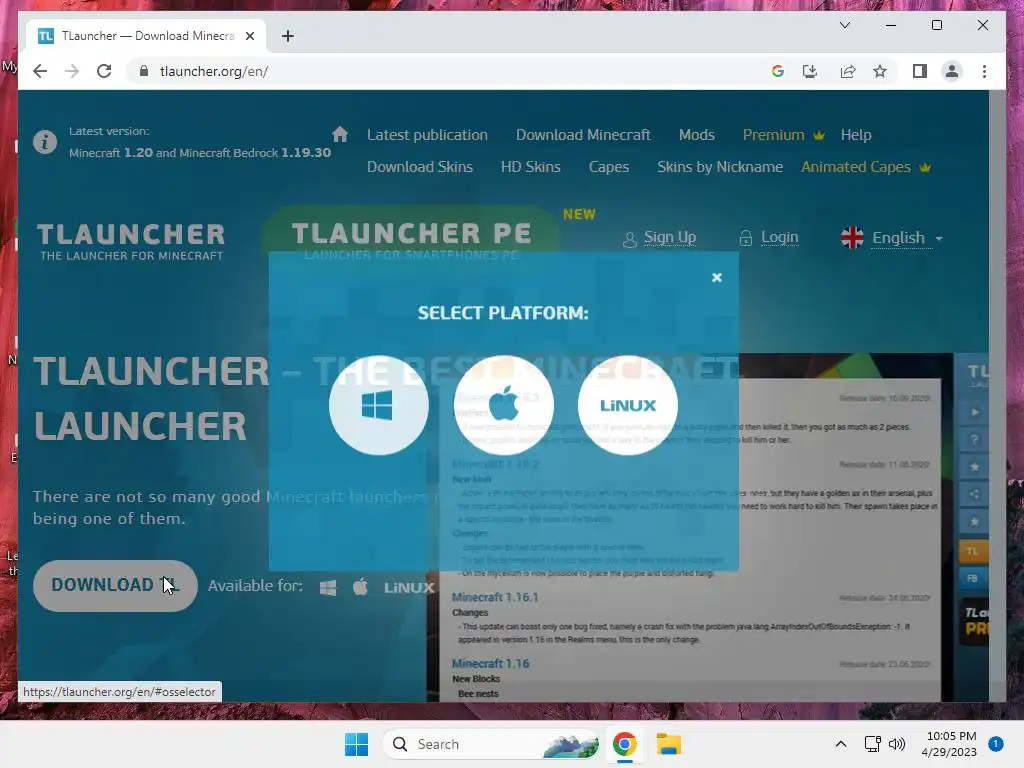1024x768 pixels.
Task: Open Latest publication menu item
Action: [427, 135]
